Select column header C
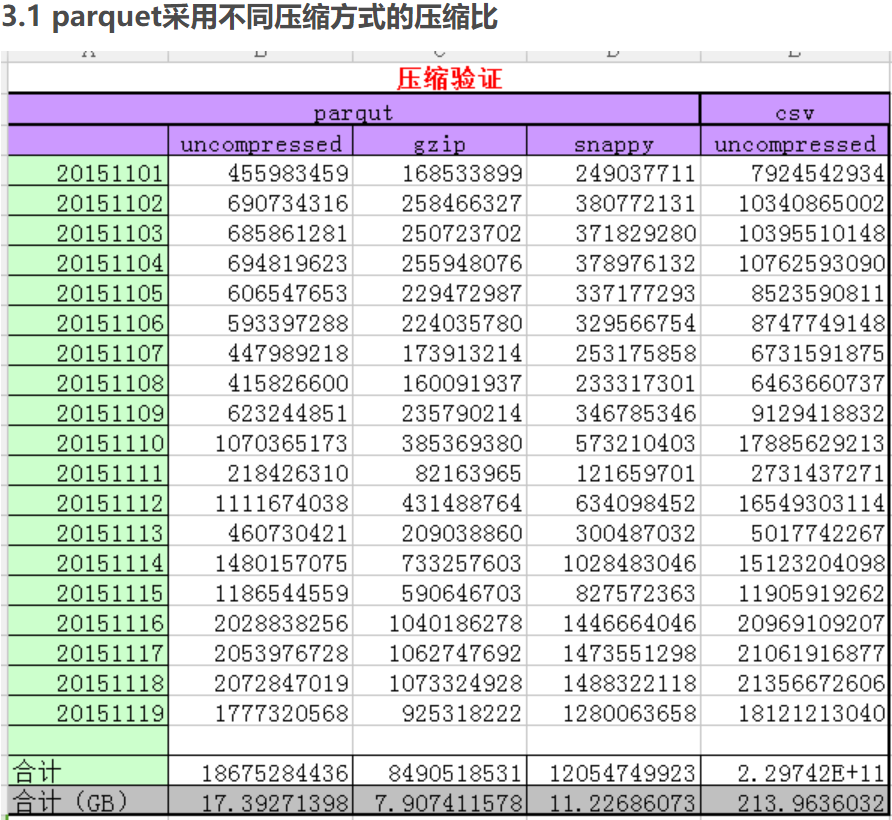 coord(440,48)
